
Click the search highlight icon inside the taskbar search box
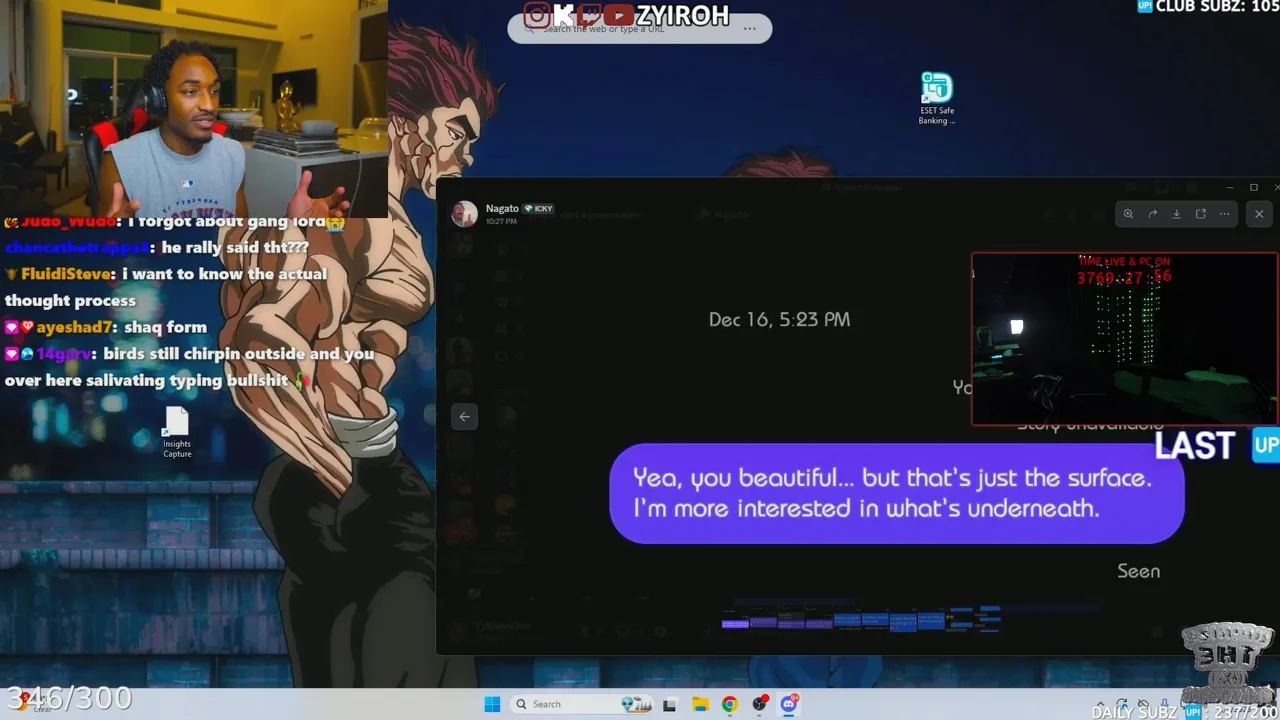point(636,704)
